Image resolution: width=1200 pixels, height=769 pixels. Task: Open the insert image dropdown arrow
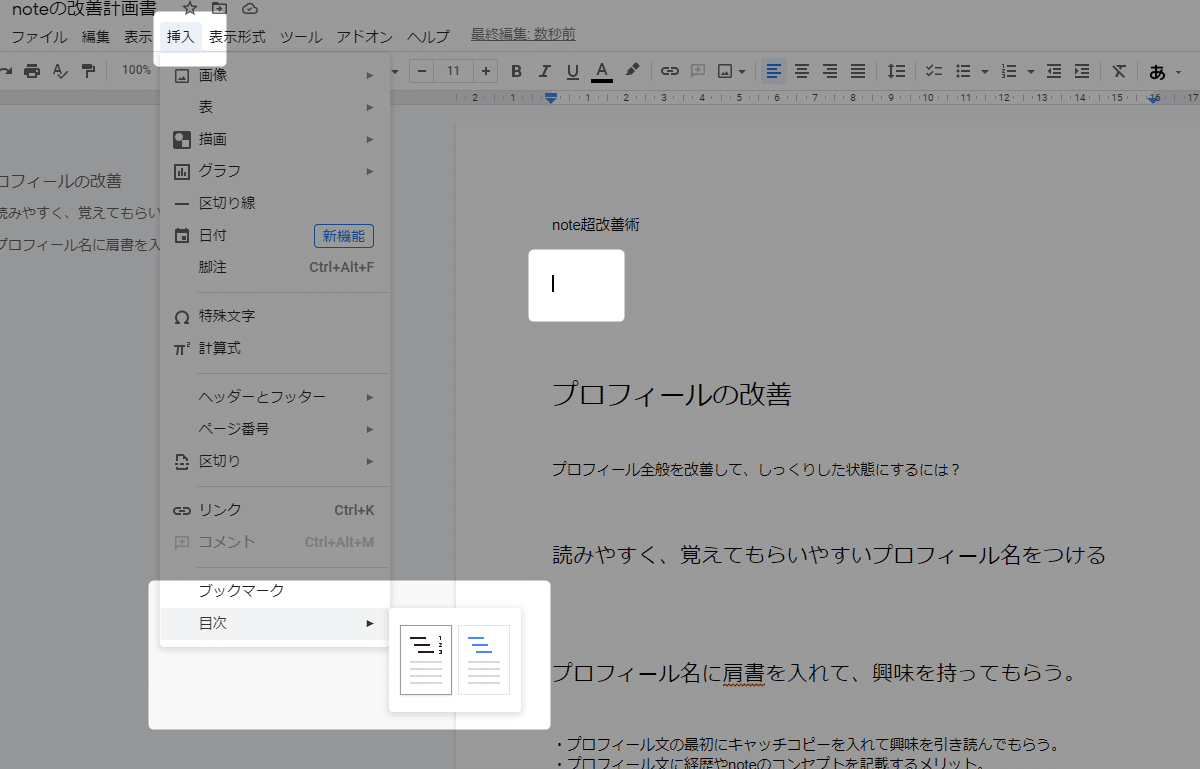point(744,71)
